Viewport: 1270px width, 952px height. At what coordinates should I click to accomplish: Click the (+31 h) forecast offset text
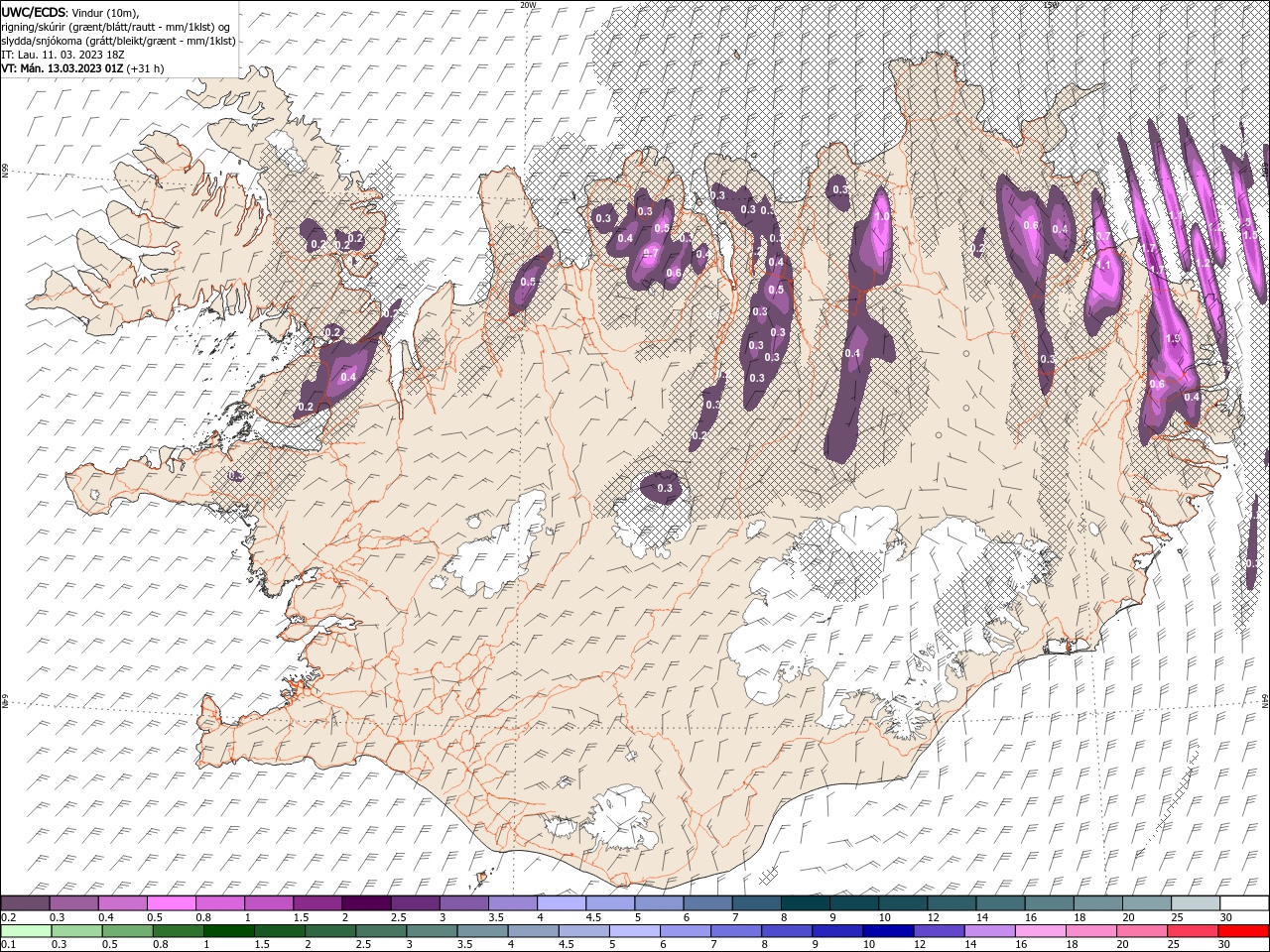[x=146, y=68]
